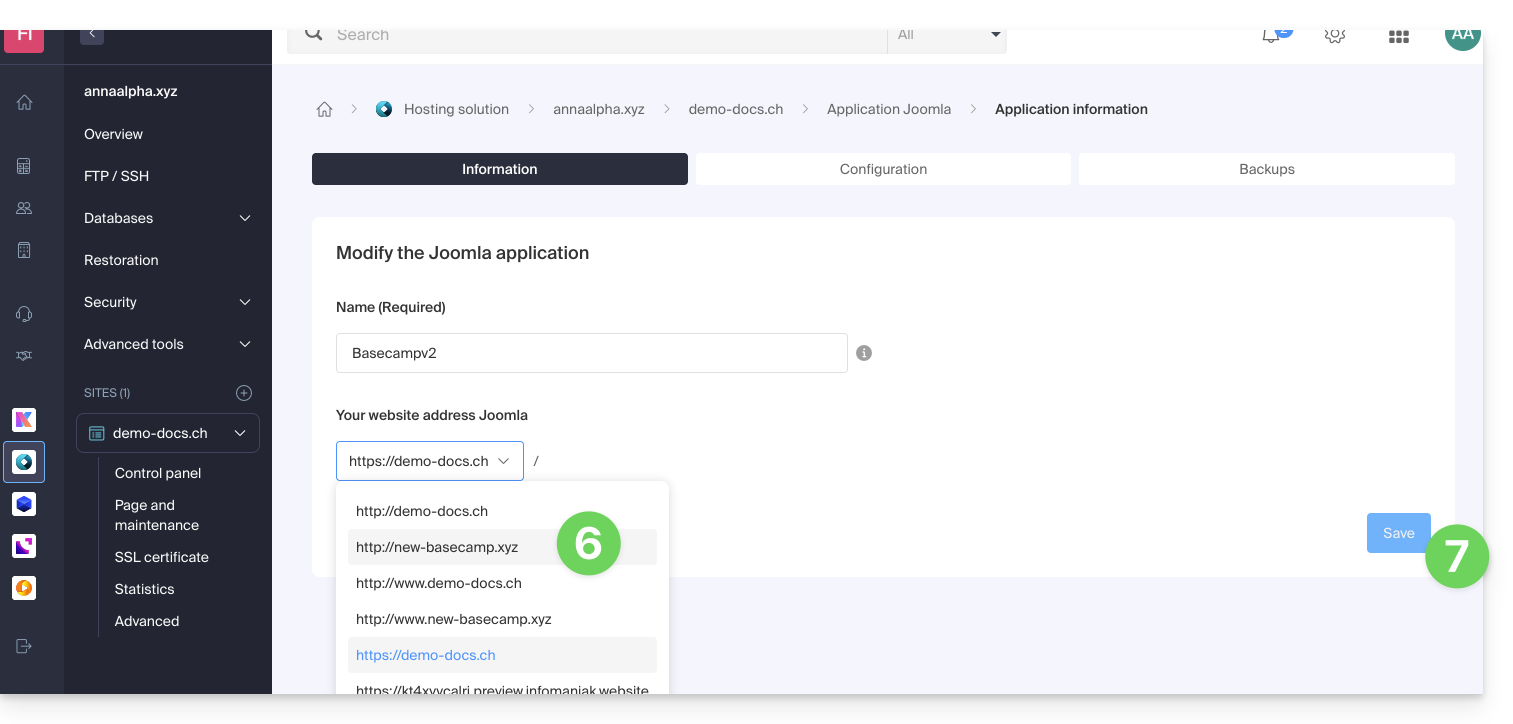Click the Name input field
Screen dimensions: 1513x724
591,353
